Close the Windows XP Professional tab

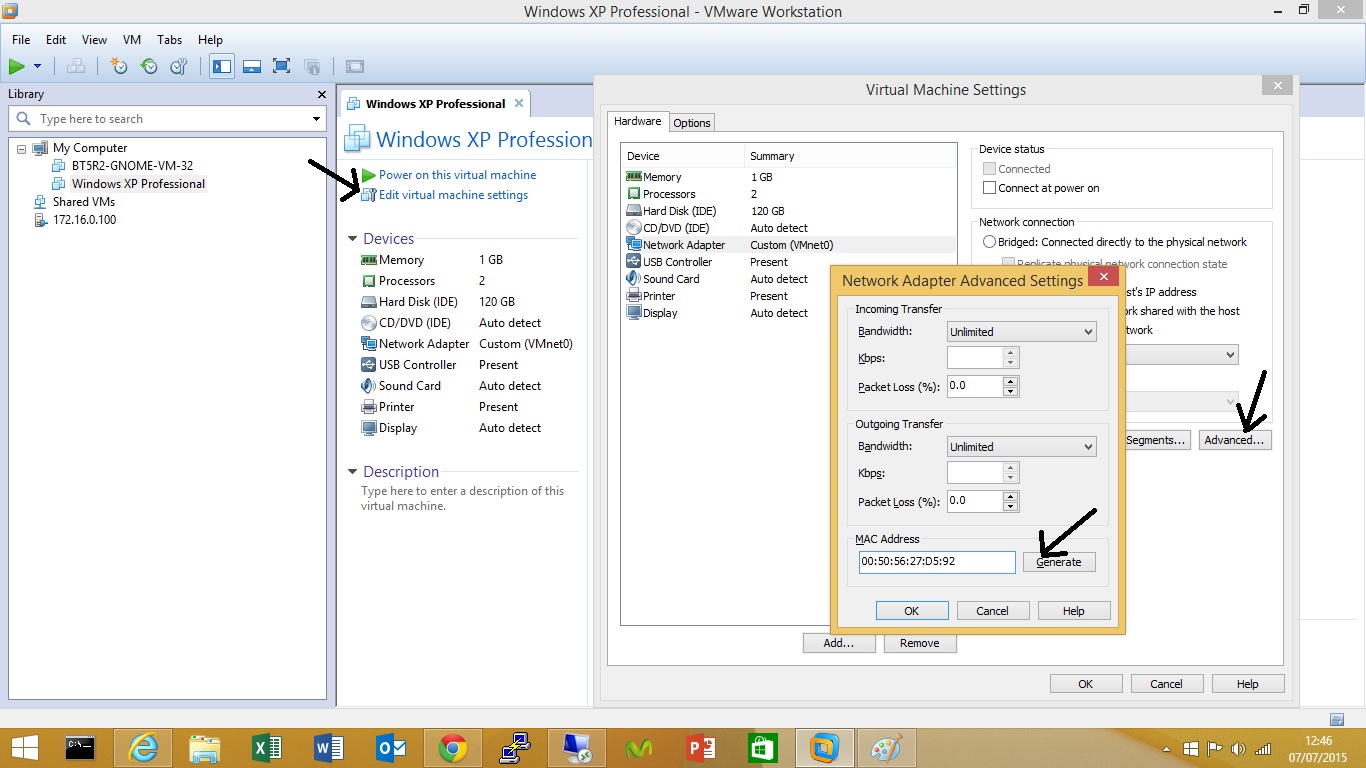519,103
